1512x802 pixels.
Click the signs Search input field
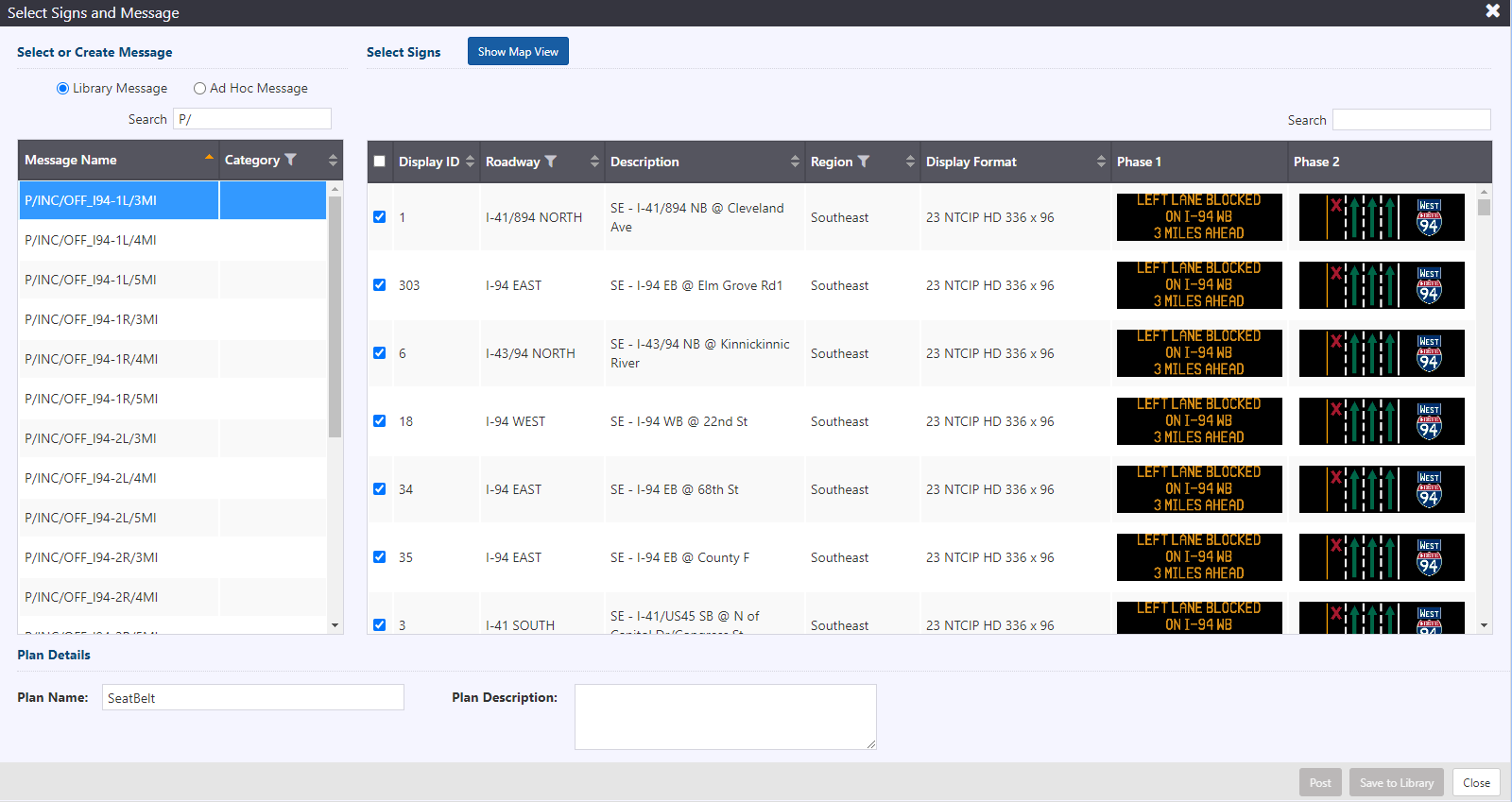tap(1412, 120)
